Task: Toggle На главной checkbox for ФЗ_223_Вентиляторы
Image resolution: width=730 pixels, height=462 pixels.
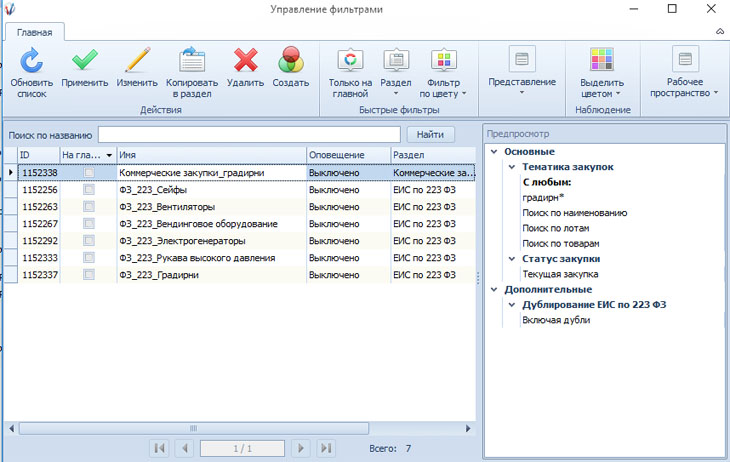Action: pos(89,207)
